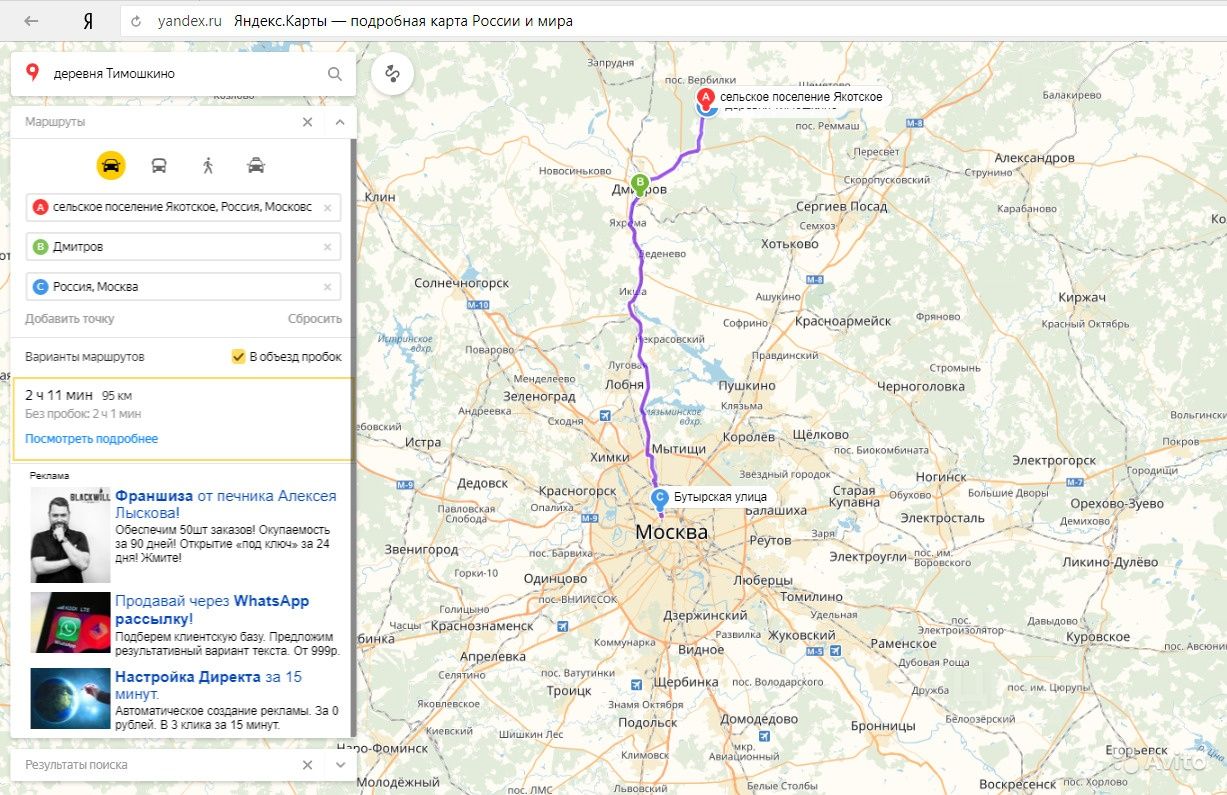Click the Бутырская улица map label
1227x795 pixels.
point(720,496)
